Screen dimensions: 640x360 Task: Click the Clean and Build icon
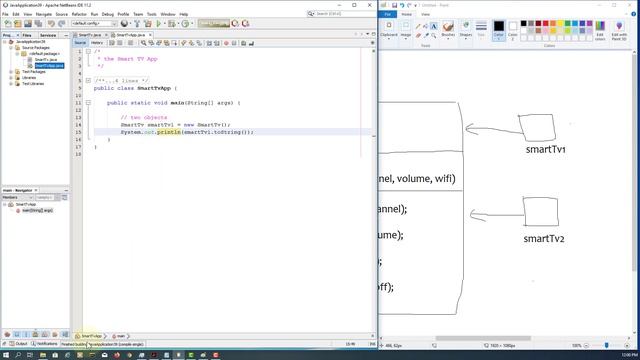(148, 24)
